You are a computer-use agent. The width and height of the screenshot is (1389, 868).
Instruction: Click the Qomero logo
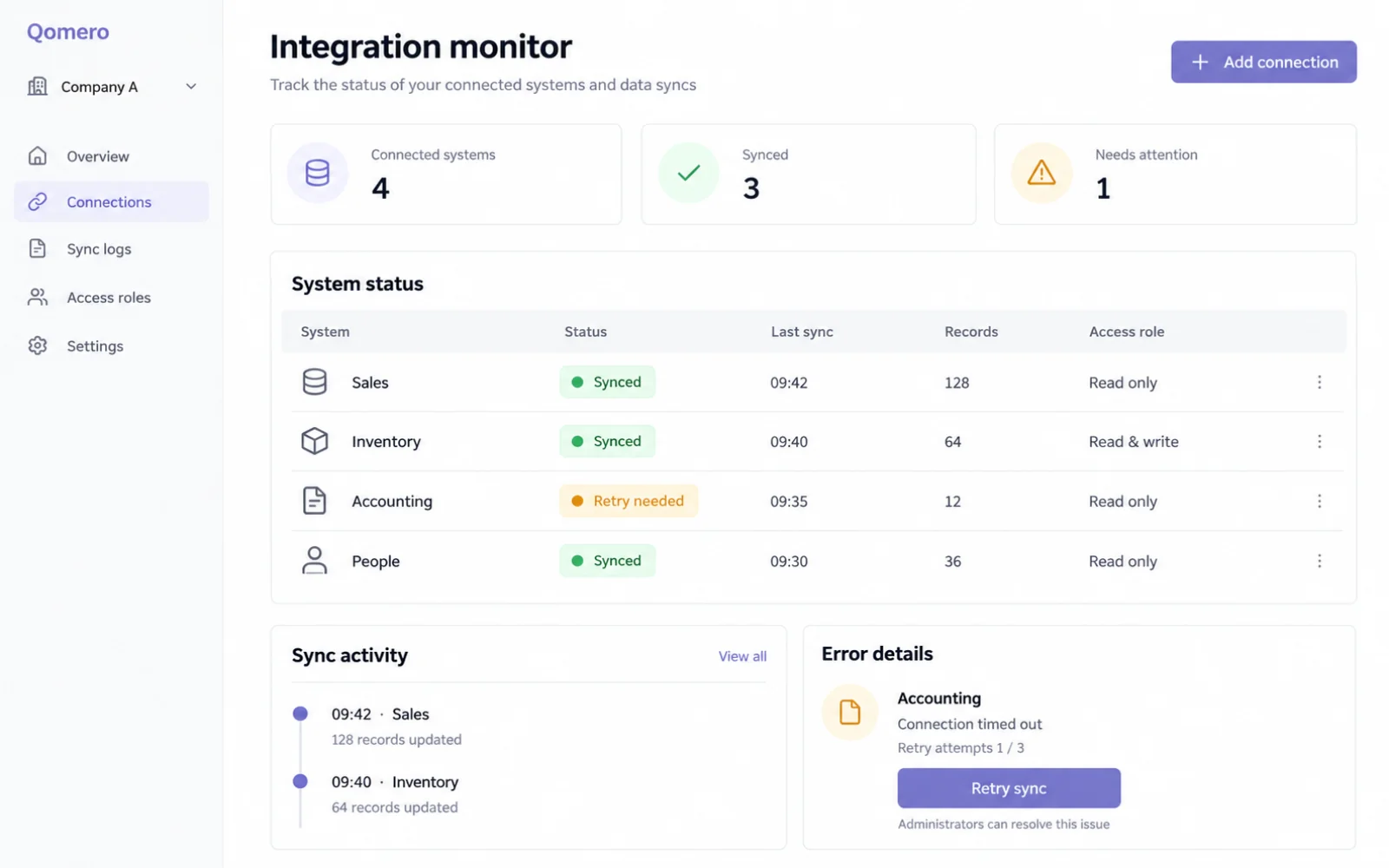point(68,32)
